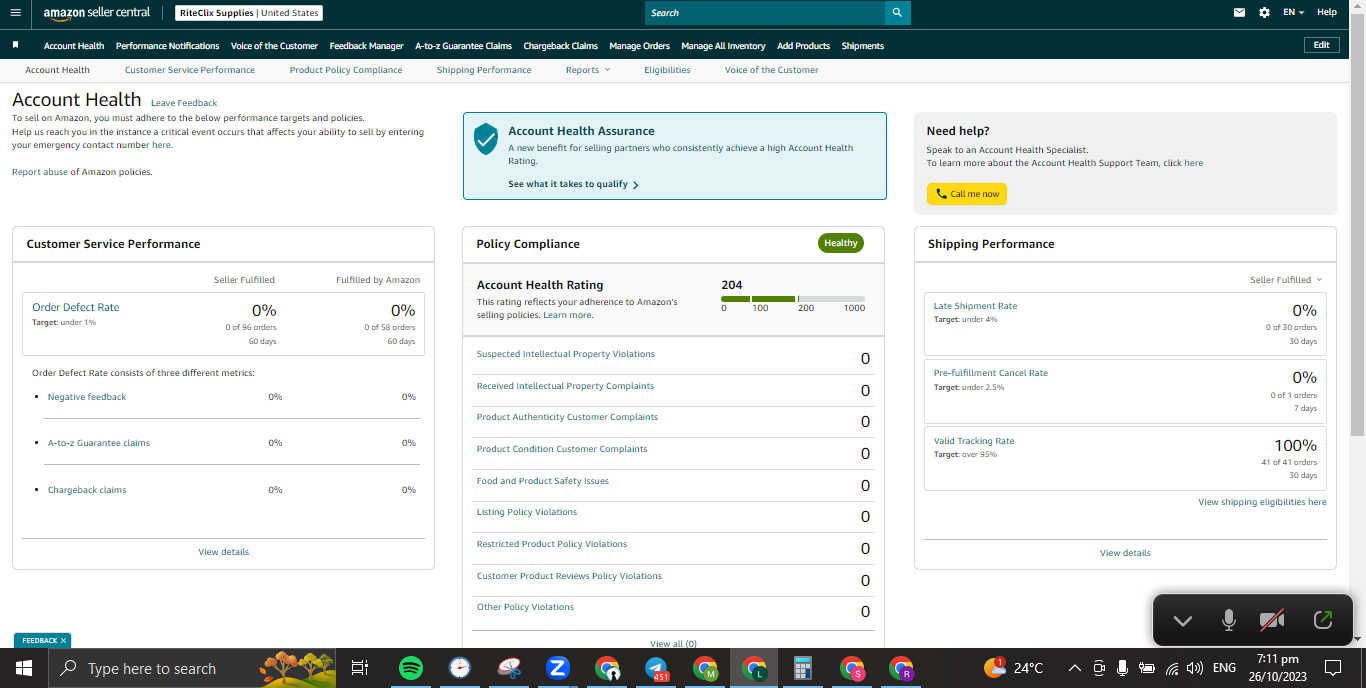1366x688 pixels.
Task: Open the Snipping tool taskbar icon
Action: (509, 668)
